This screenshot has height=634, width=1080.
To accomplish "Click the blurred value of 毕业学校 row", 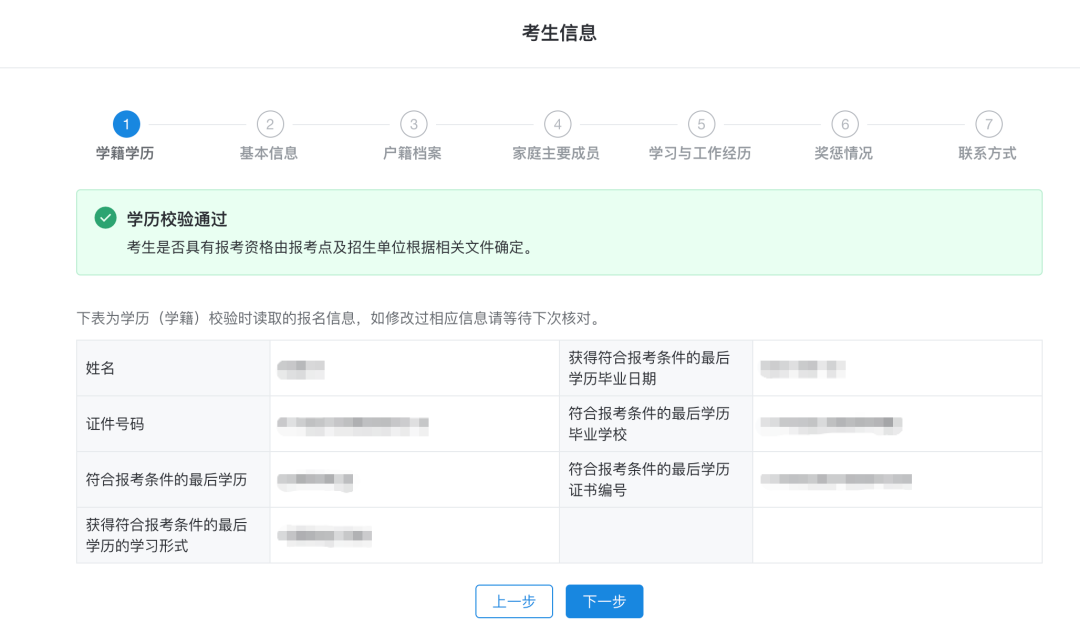I will coord(831,425).
